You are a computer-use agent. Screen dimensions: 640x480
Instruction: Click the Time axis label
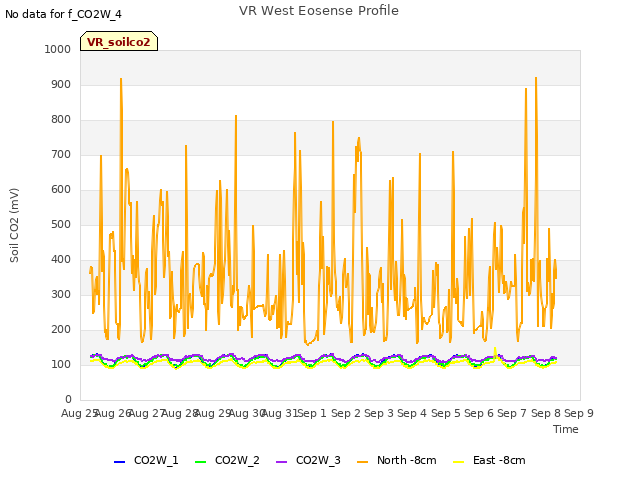[x=566, y=429]
